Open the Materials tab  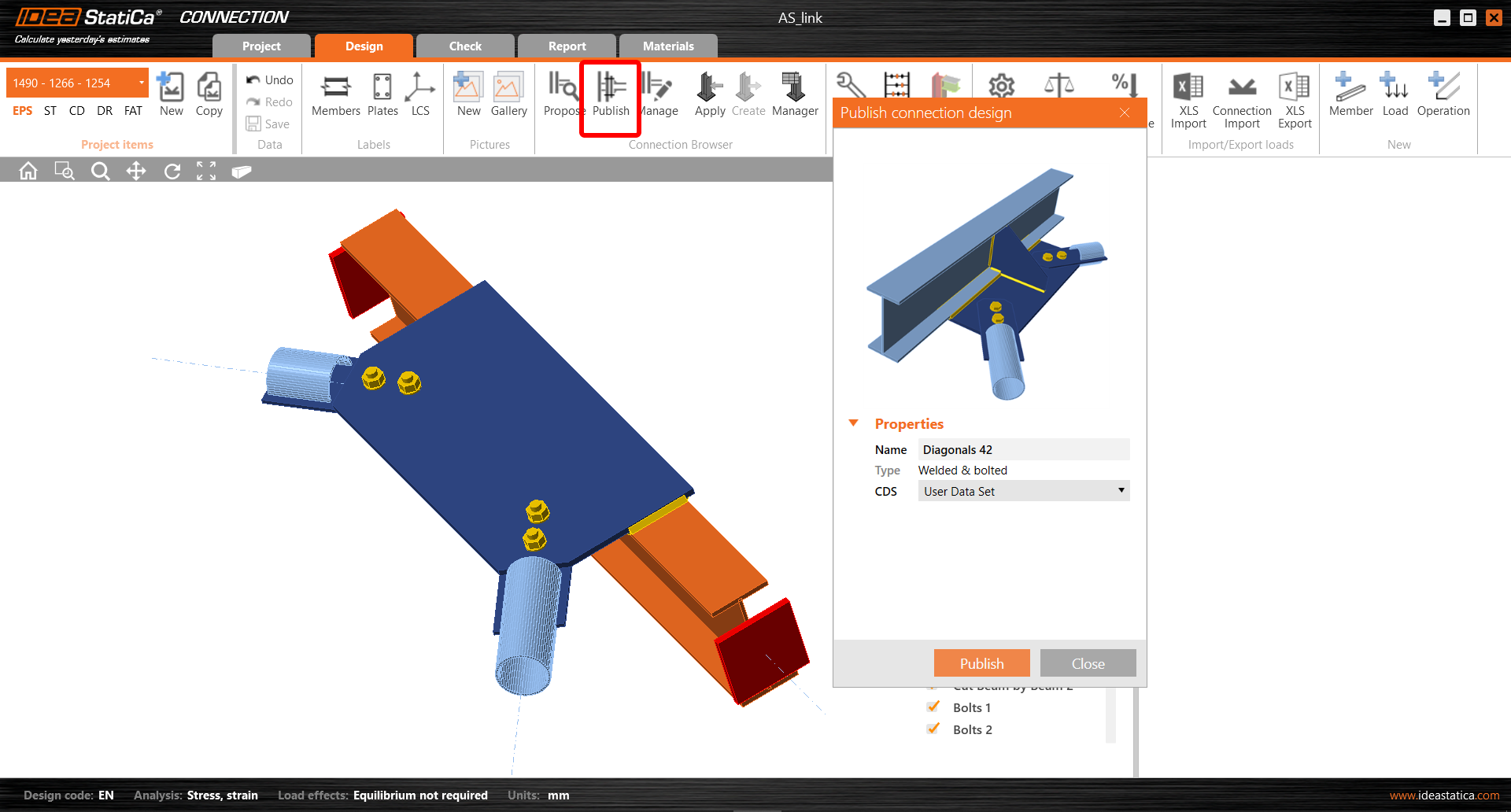(x=668, y=46)
